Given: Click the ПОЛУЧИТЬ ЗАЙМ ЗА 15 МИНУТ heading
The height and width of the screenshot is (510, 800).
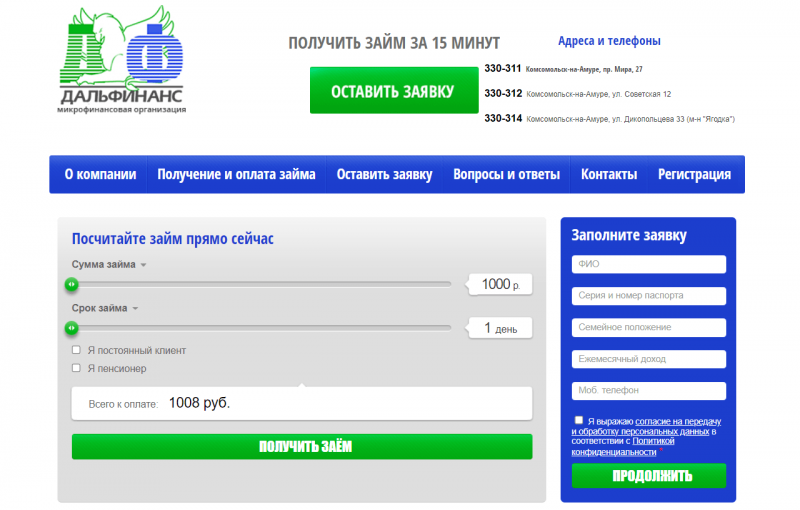Looking at the screenshot, I should tap(394, 43).
